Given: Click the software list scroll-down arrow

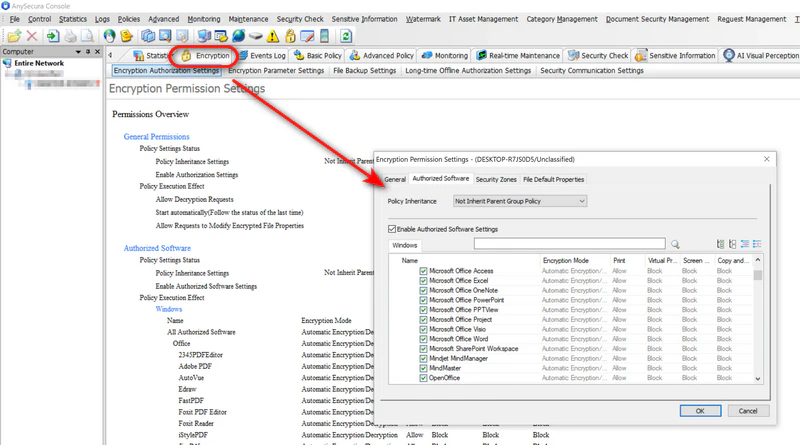Looking at the screenshot, I should coord(758,379).
